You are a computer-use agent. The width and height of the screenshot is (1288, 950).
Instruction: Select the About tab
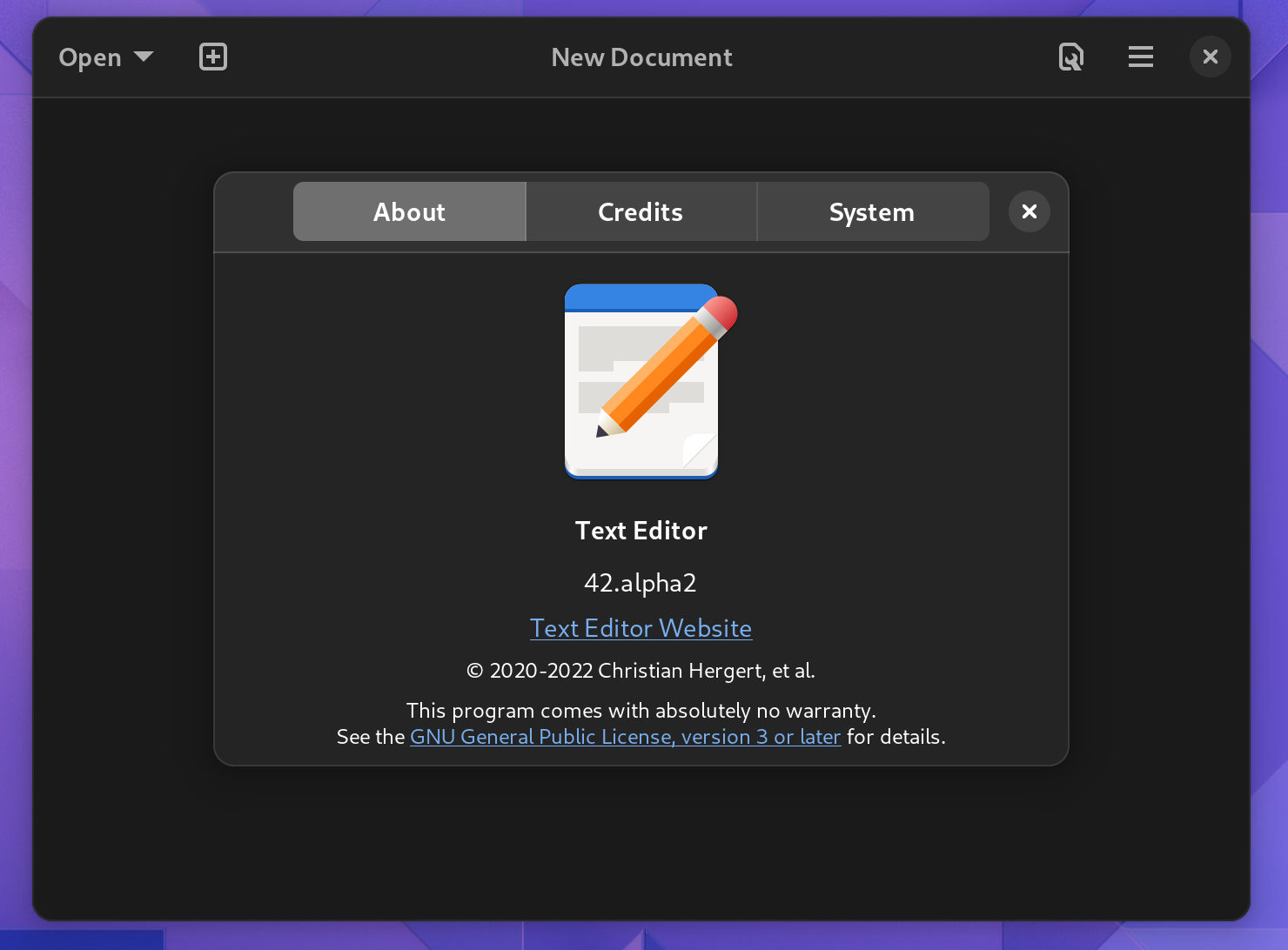pyautogui.click(x=409, y=211)
